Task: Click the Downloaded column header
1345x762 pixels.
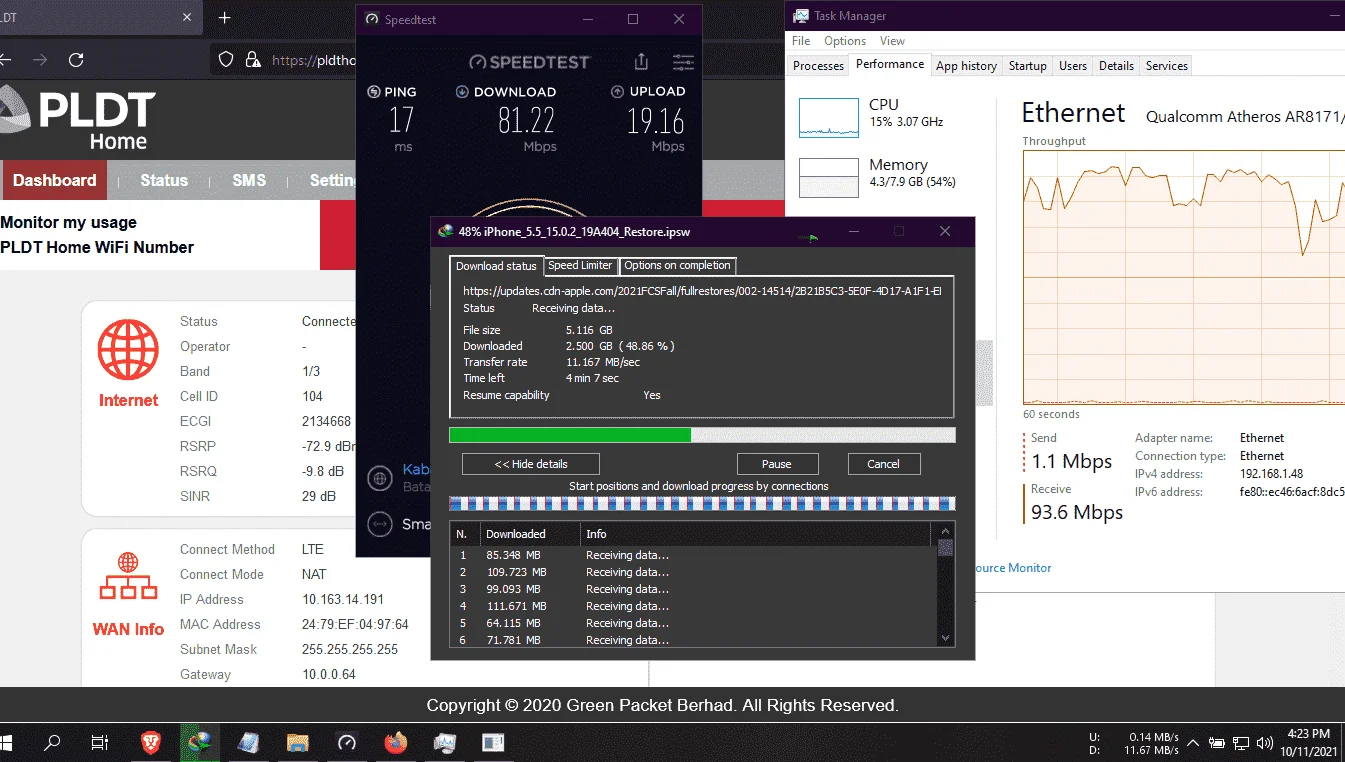Action: 529,534
